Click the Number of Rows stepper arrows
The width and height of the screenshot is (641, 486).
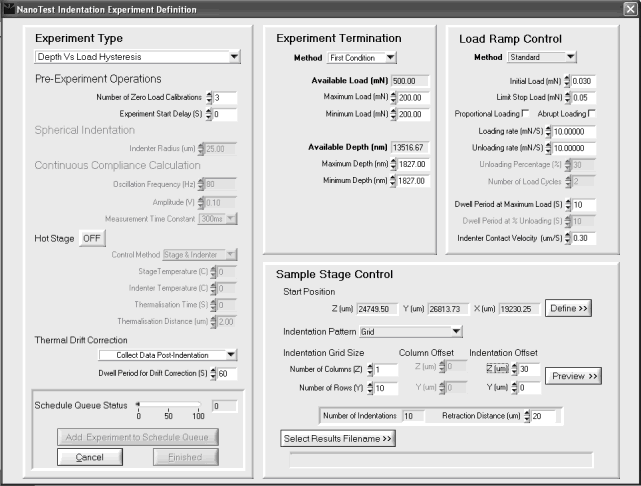click(x=370, y=388)
